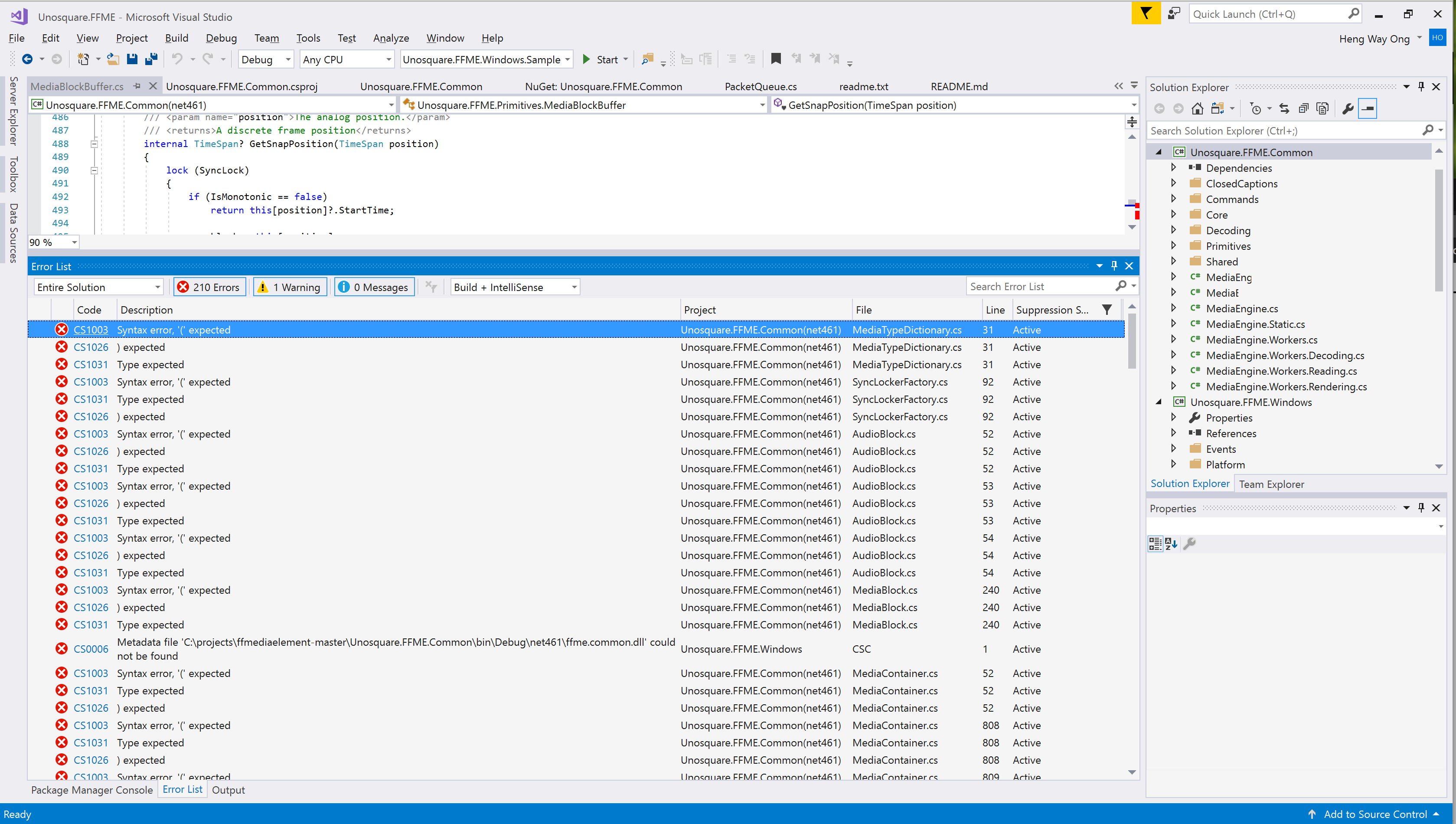
Task: Click the Navigate Backward toolbar arrow
Action: (27, 59)
